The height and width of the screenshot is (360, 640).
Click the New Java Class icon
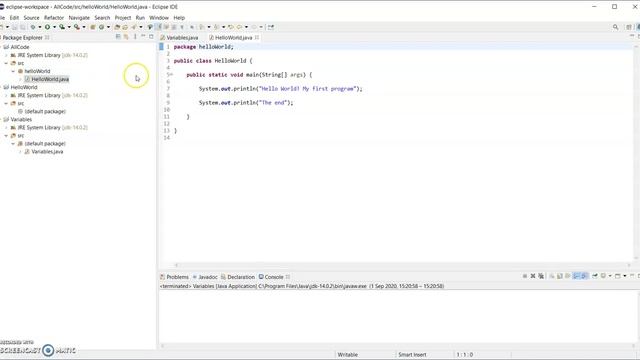pos(102,27)
